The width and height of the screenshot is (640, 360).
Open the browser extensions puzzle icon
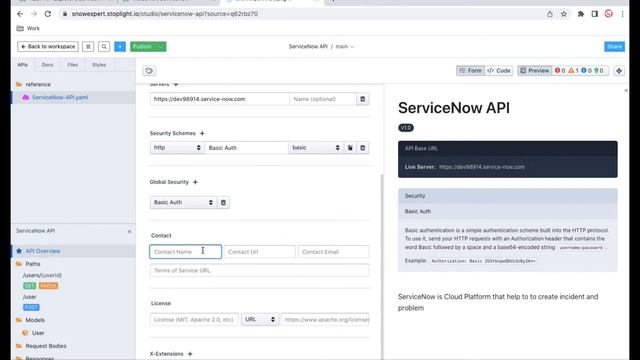point(580,14)
